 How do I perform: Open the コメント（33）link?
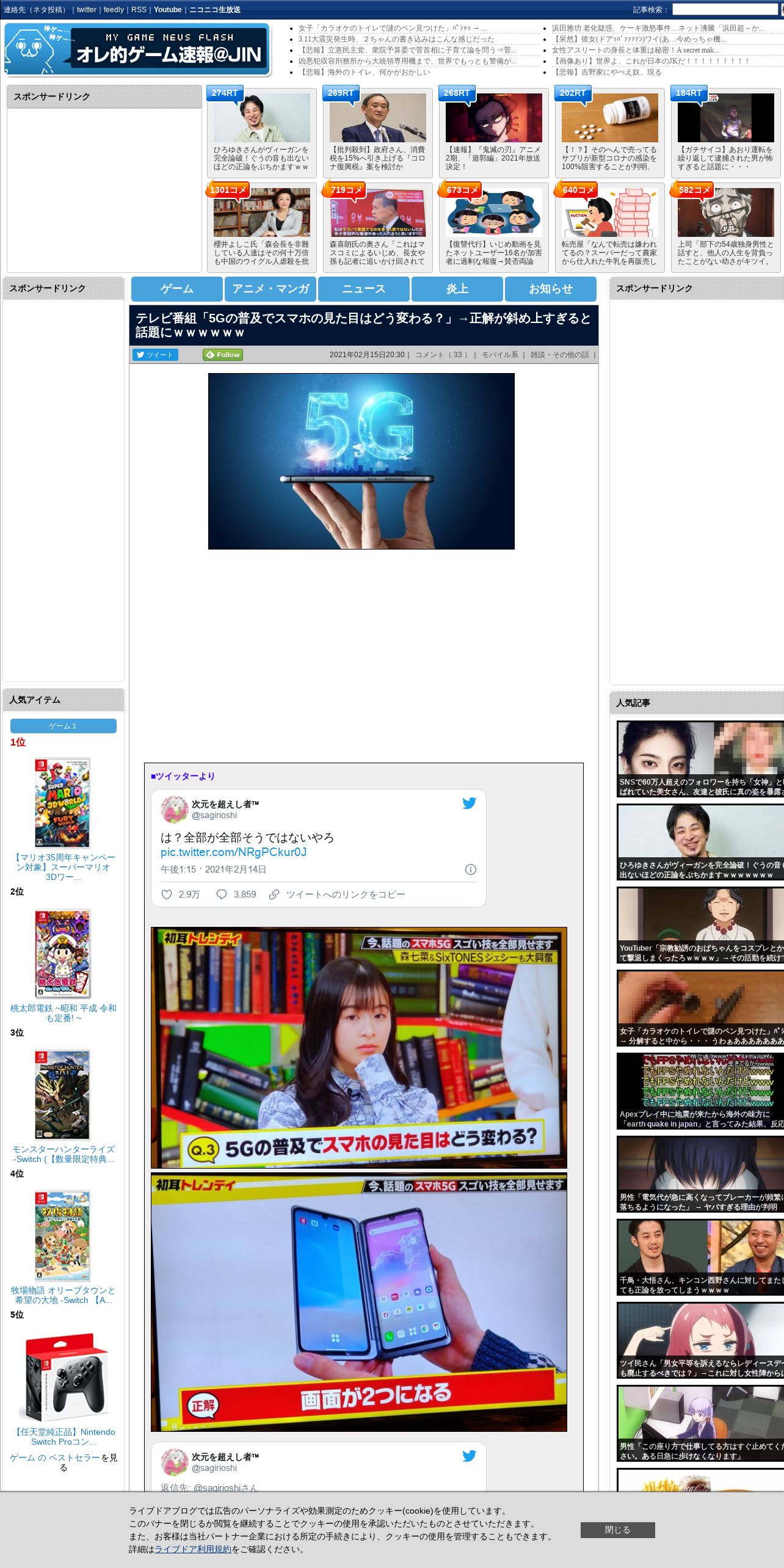pos(443,355)
